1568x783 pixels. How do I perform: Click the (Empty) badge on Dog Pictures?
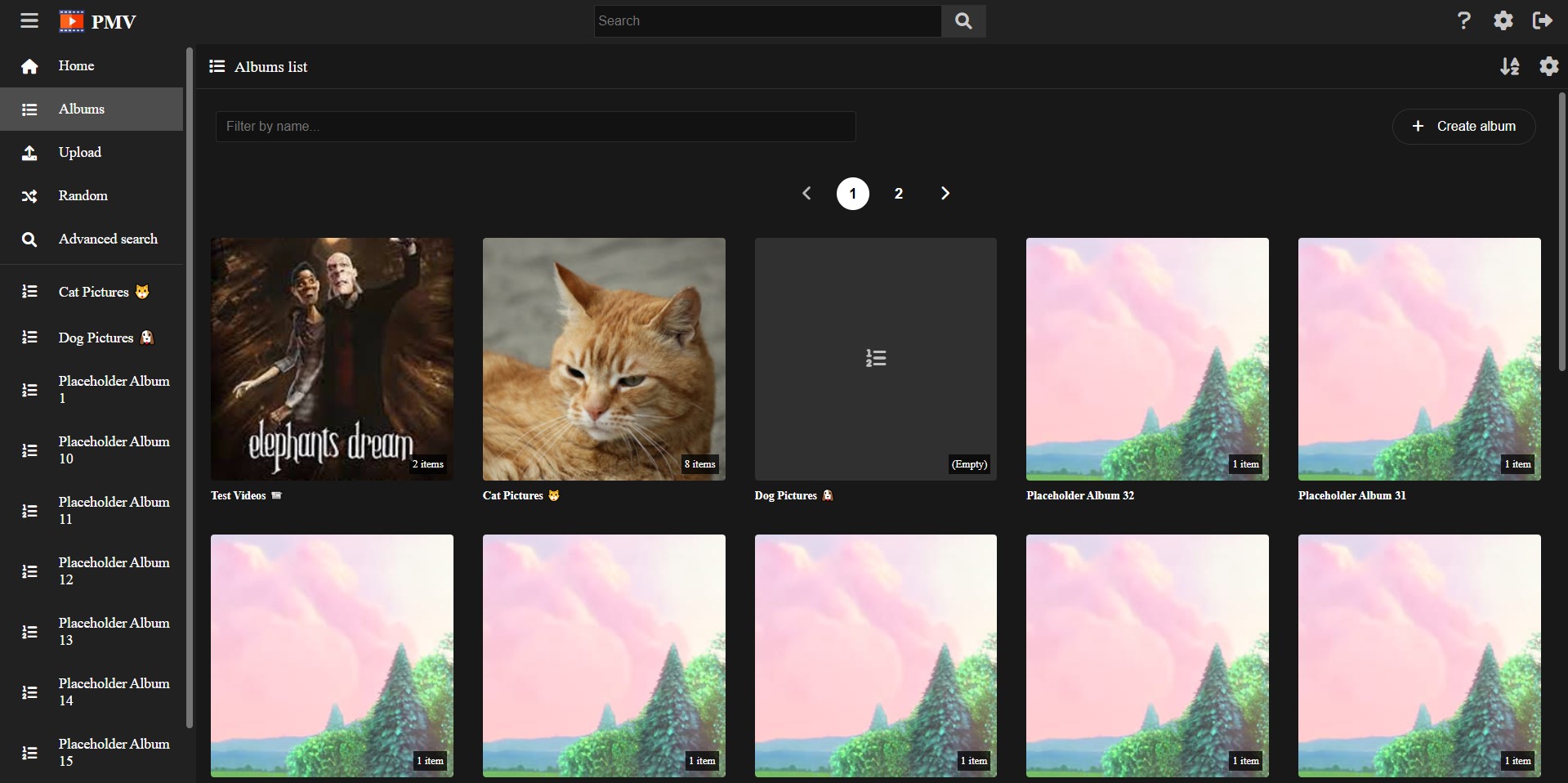[969, 464]
